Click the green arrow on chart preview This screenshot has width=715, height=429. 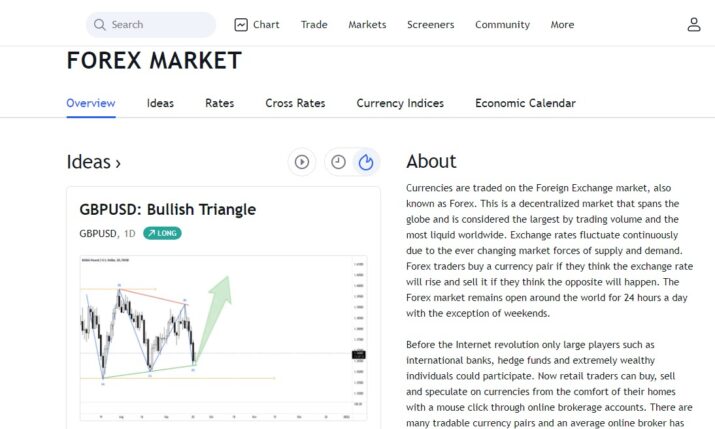coord(214,317)
